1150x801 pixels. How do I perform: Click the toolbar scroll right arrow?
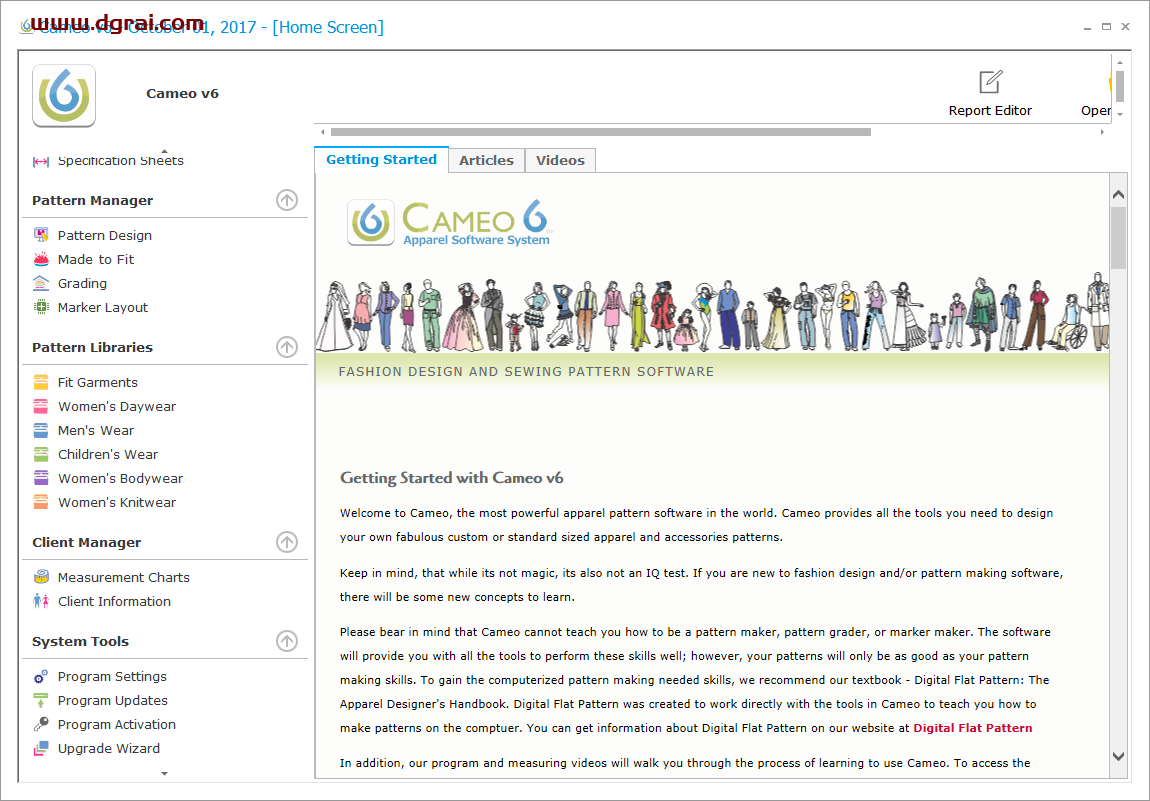(1102, 133)
